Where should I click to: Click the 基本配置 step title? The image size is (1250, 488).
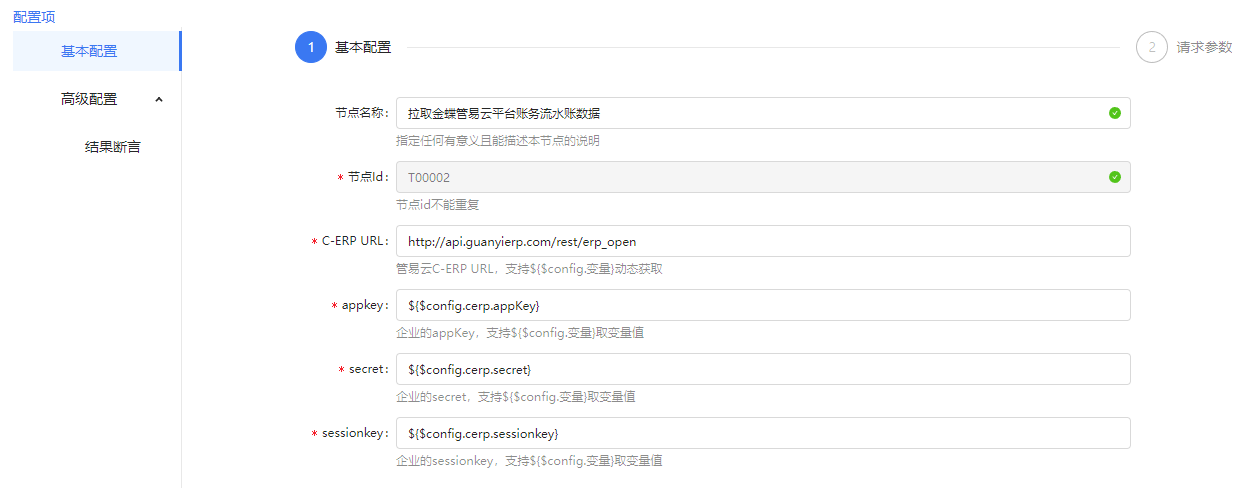click(x=363, y=47)
